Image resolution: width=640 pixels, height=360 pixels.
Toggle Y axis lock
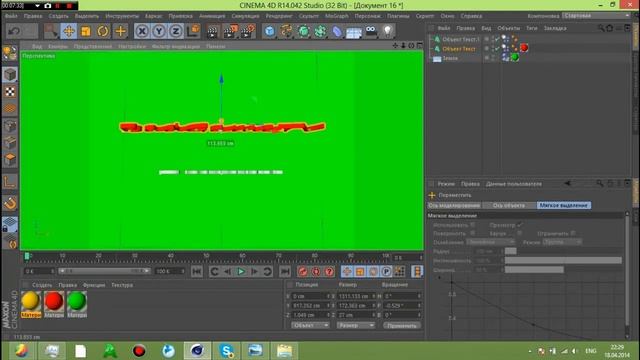coord(159,31)
